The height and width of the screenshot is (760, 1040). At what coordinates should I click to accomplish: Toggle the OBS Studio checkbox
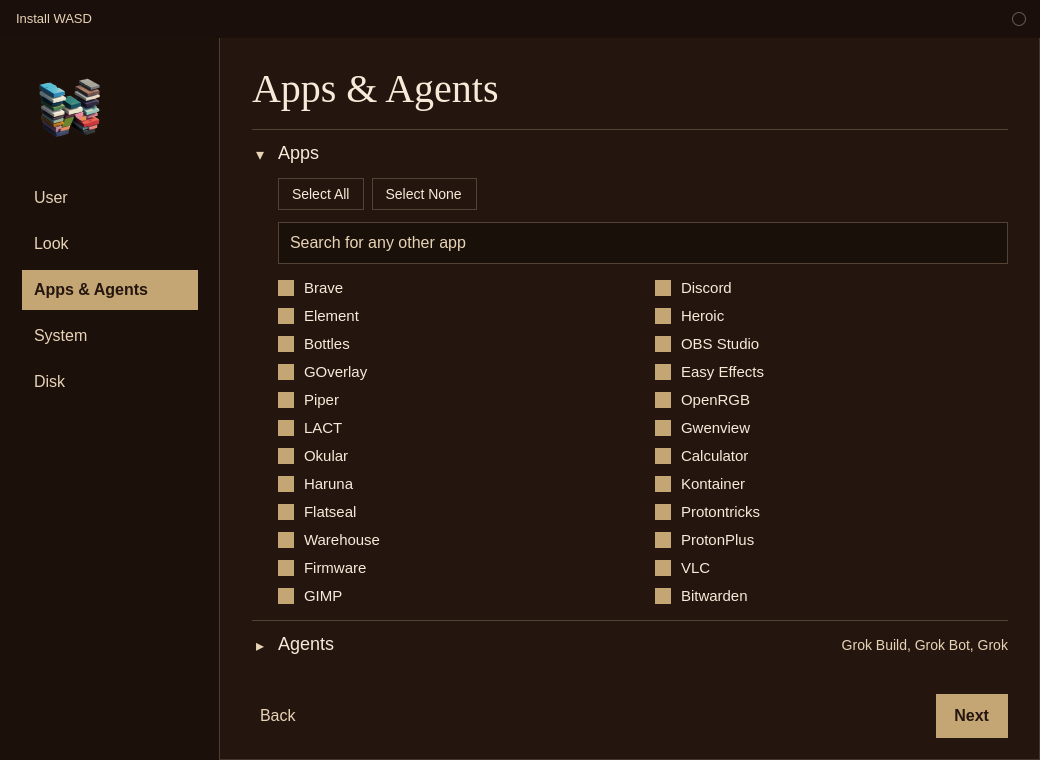663,344
